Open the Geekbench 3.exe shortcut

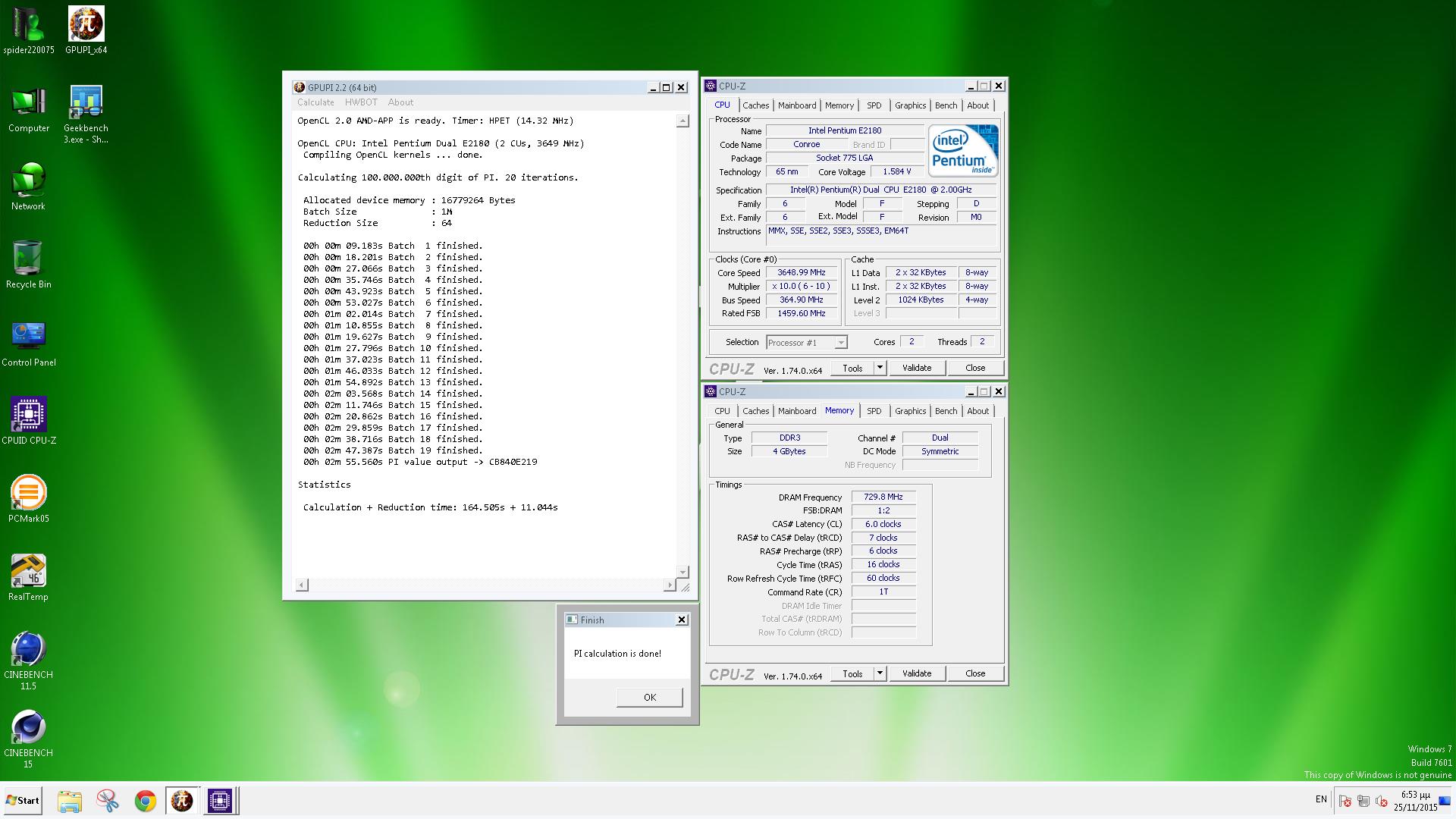[x=86, y=114]
